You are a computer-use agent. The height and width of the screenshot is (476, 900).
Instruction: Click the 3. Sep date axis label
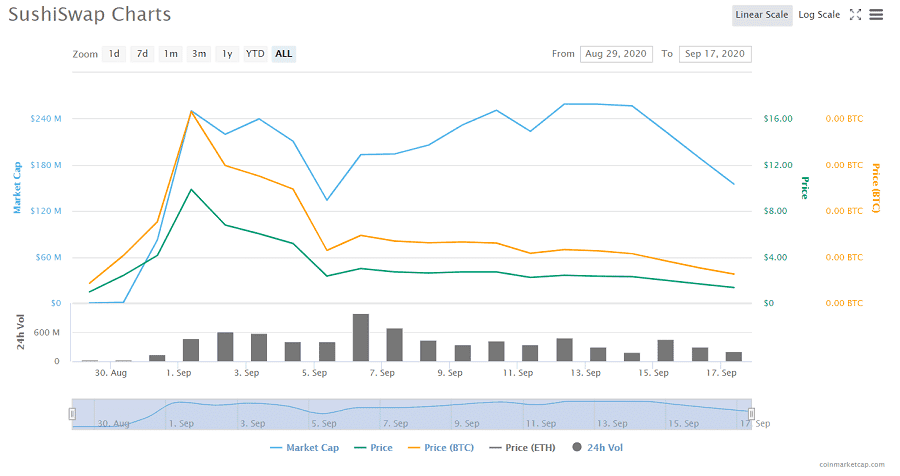point(246,373)
